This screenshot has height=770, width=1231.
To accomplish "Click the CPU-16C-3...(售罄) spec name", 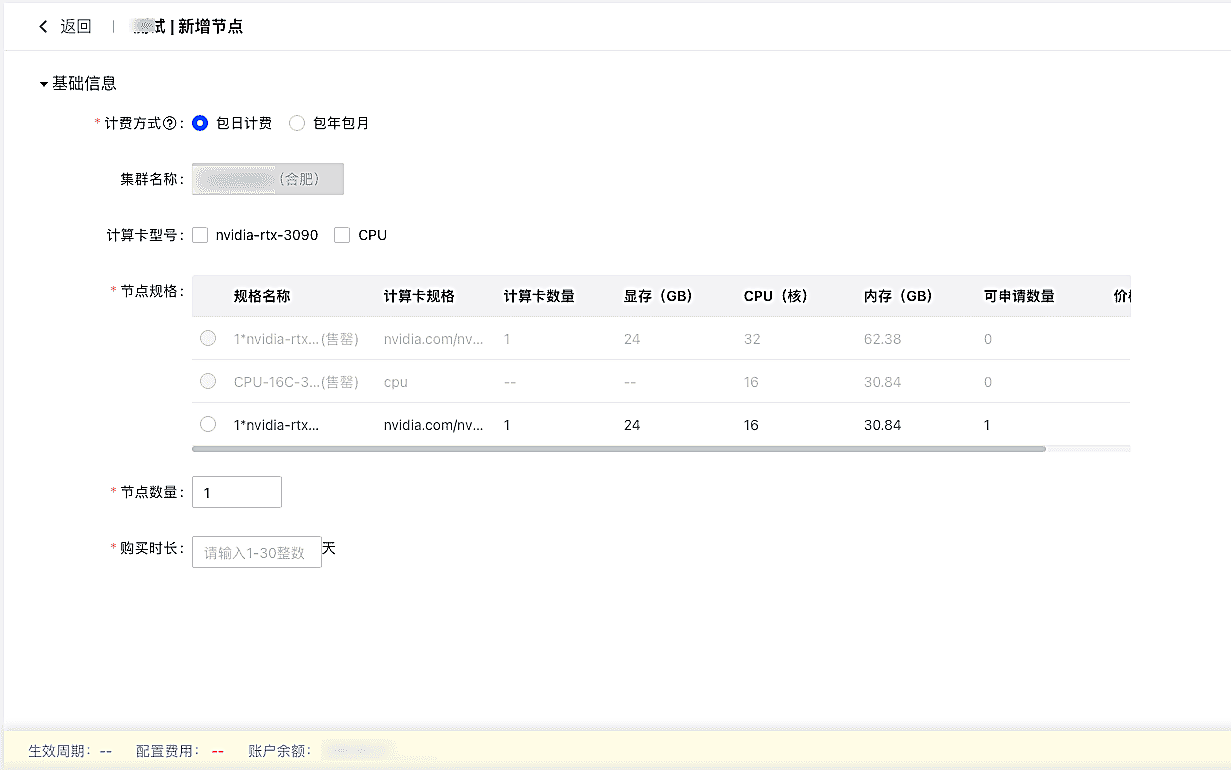I will pyautogui.click(x=296, y=382).
